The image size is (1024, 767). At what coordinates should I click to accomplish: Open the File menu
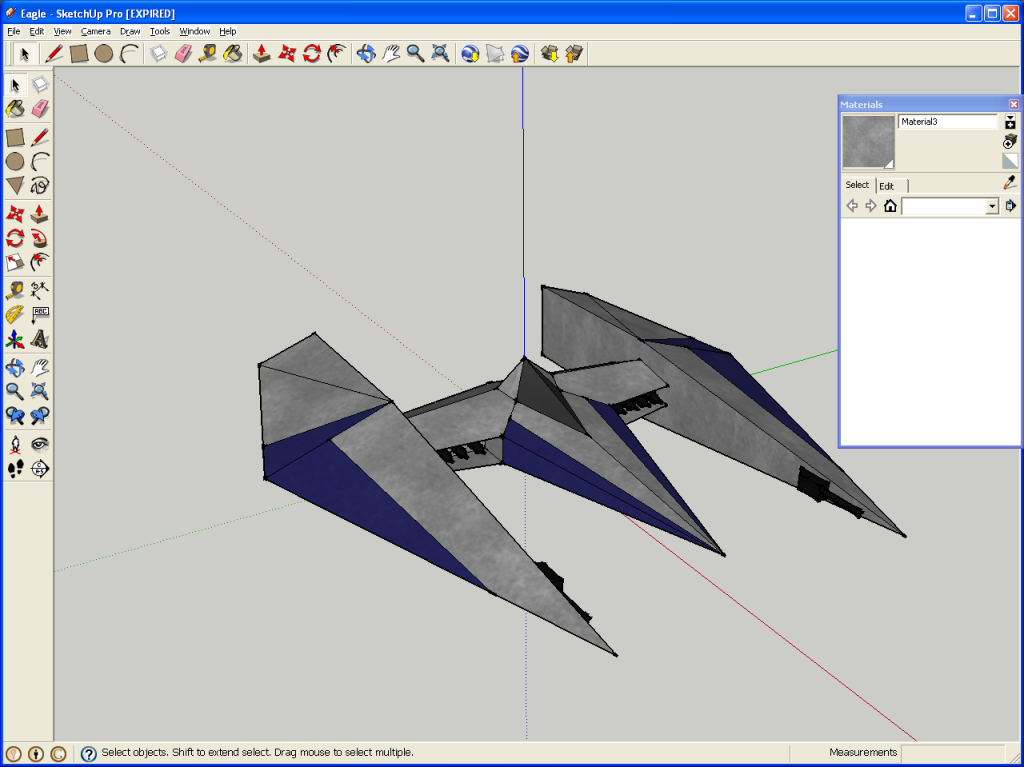coord(14,31)
